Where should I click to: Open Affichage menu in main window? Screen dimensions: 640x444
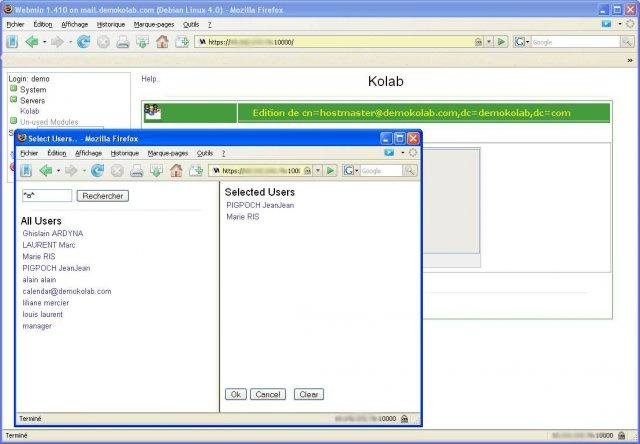75,24
